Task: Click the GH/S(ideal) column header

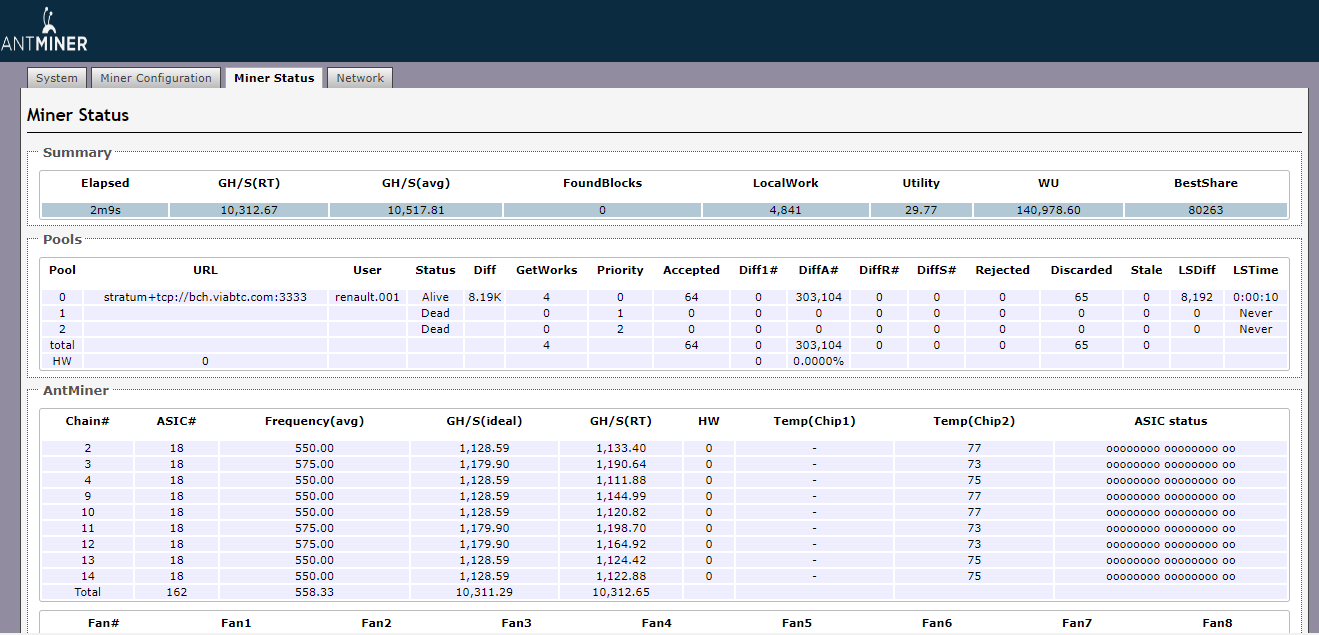Action: 484,421
